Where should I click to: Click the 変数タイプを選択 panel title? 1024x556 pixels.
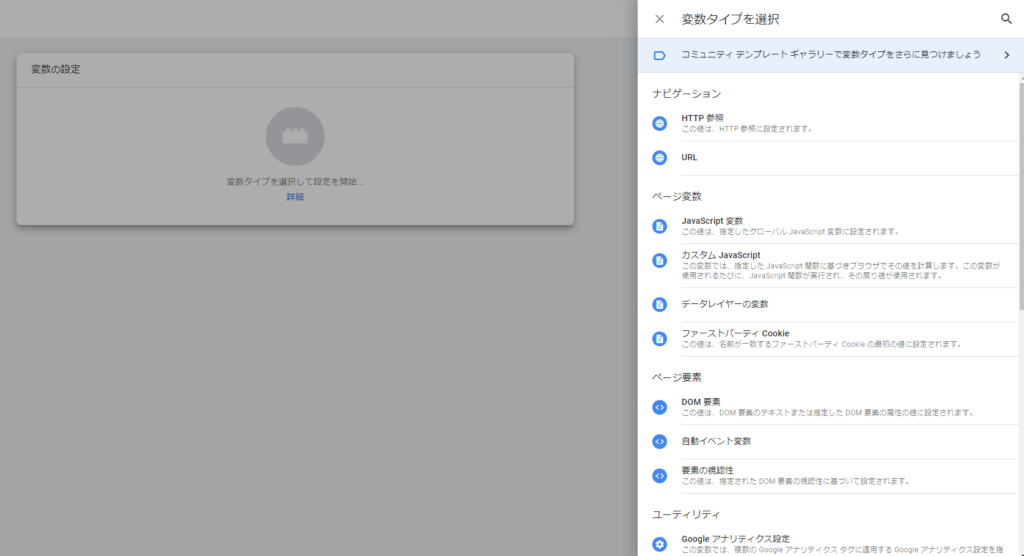[x=730, y=19]
